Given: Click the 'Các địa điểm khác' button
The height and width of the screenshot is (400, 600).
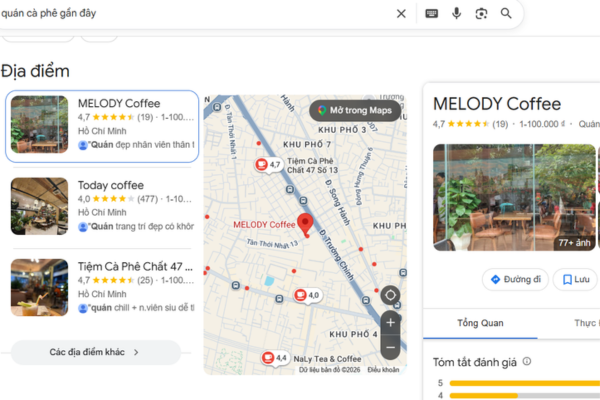Looking at the screenshot, I should pos(96,352).
